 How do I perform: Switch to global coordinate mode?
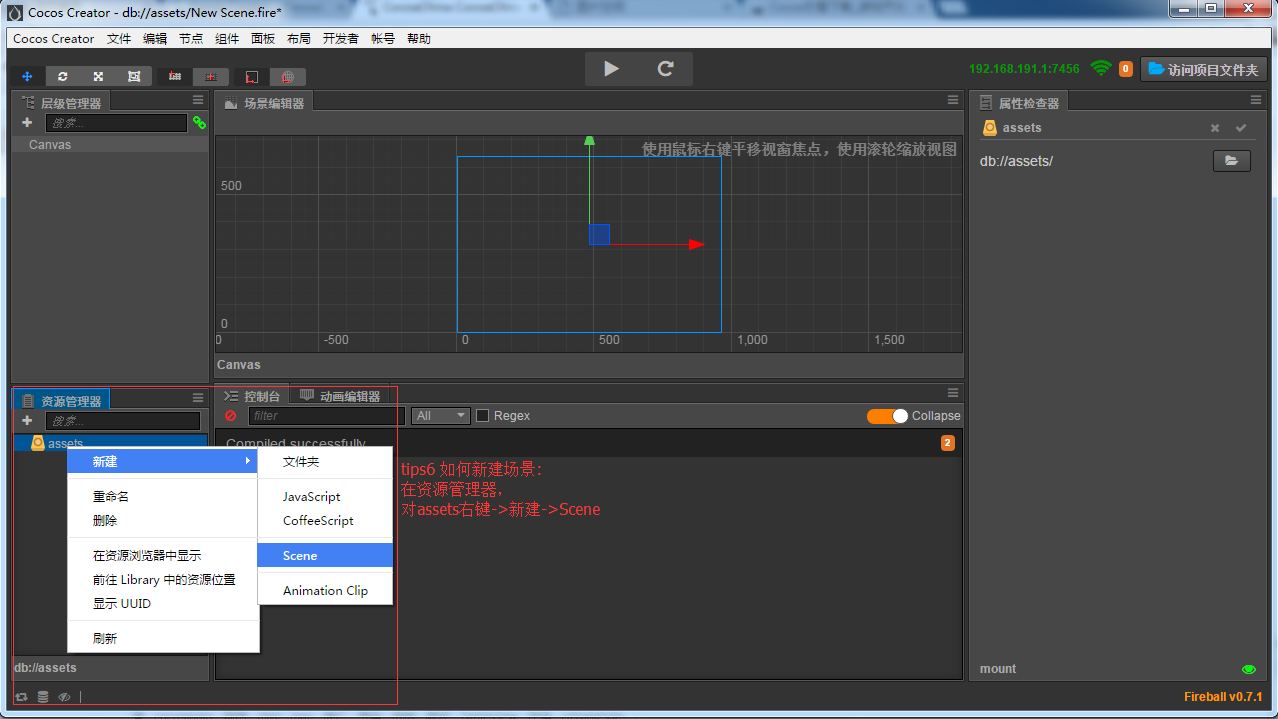(x=288, y=76)
